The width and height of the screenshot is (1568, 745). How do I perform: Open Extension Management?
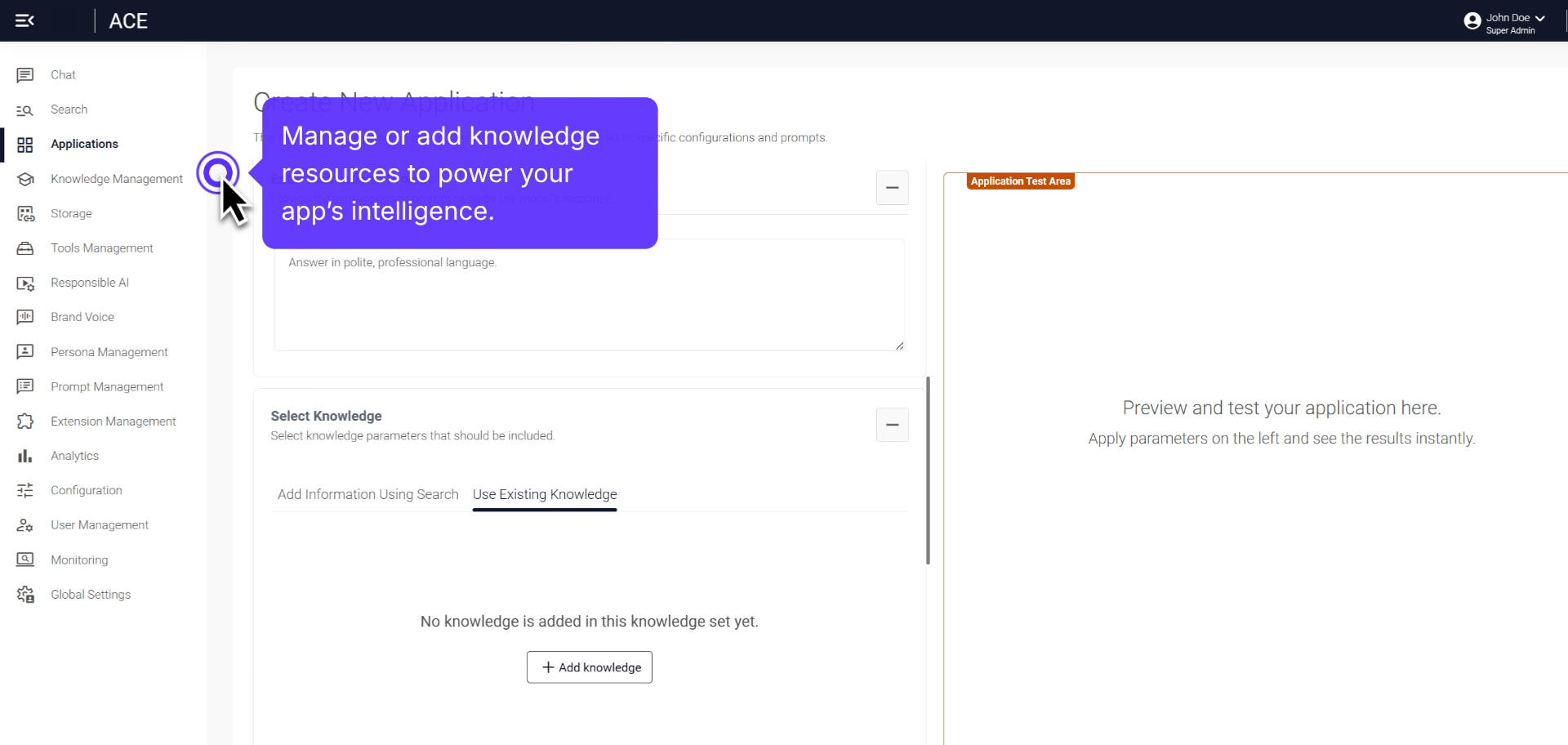pyautogui.click(x=113, y=421)
